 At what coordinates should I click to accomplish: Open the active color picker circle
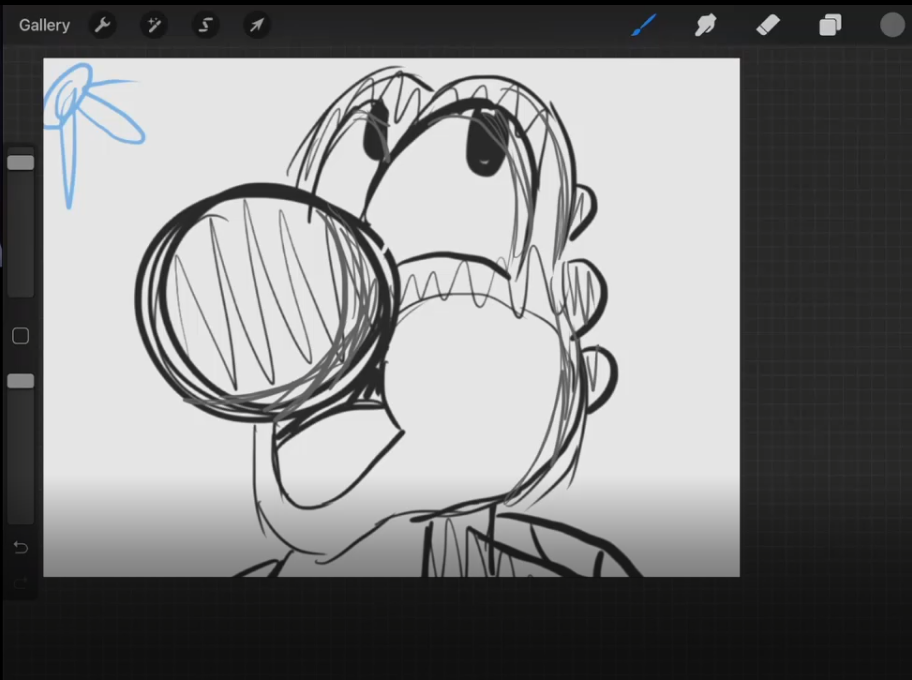pyautogui.click(x=892, y=25)
